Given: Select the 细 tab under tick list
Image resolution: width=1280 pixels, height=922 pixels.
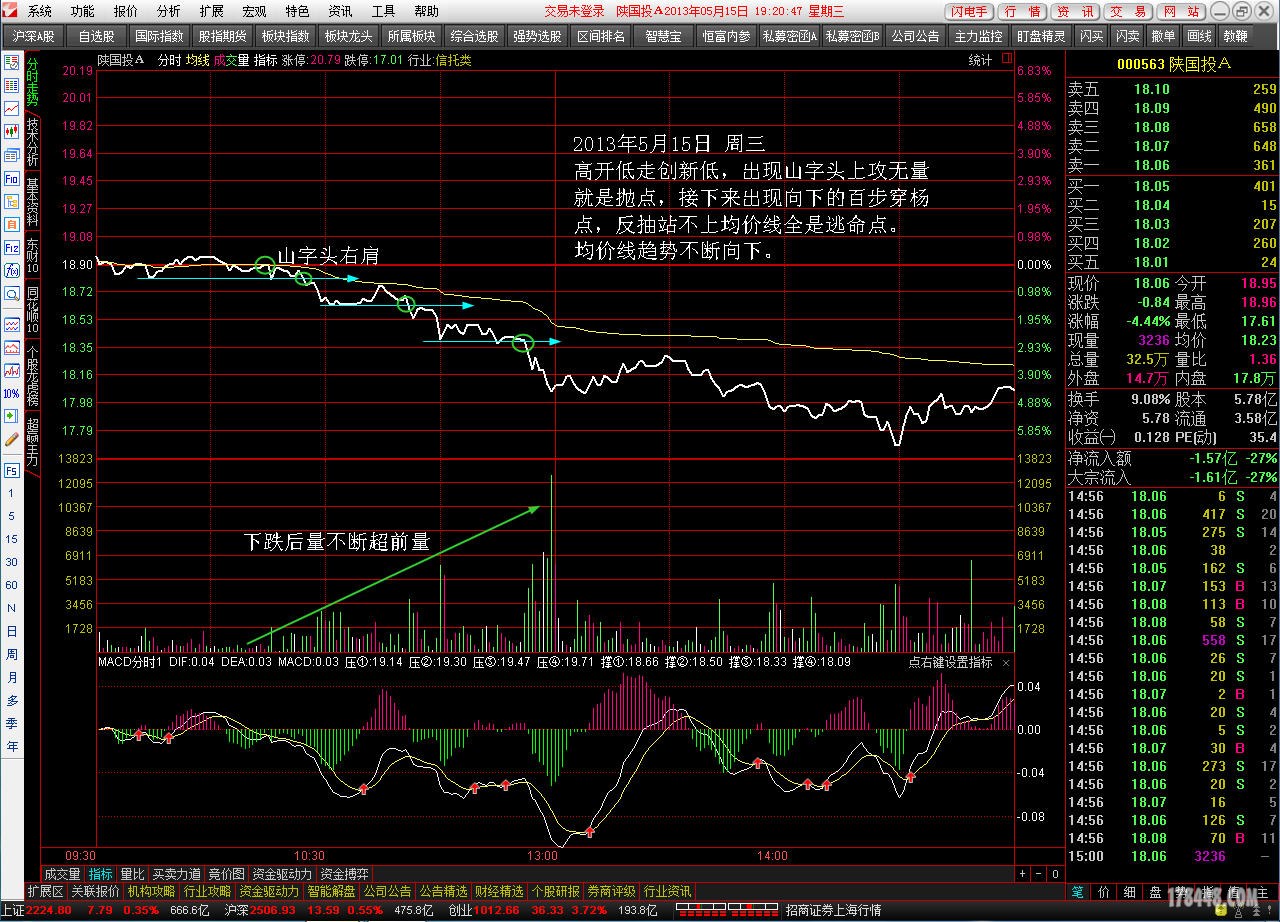Looking at the screenshot, I should (x=1129, y=891).
